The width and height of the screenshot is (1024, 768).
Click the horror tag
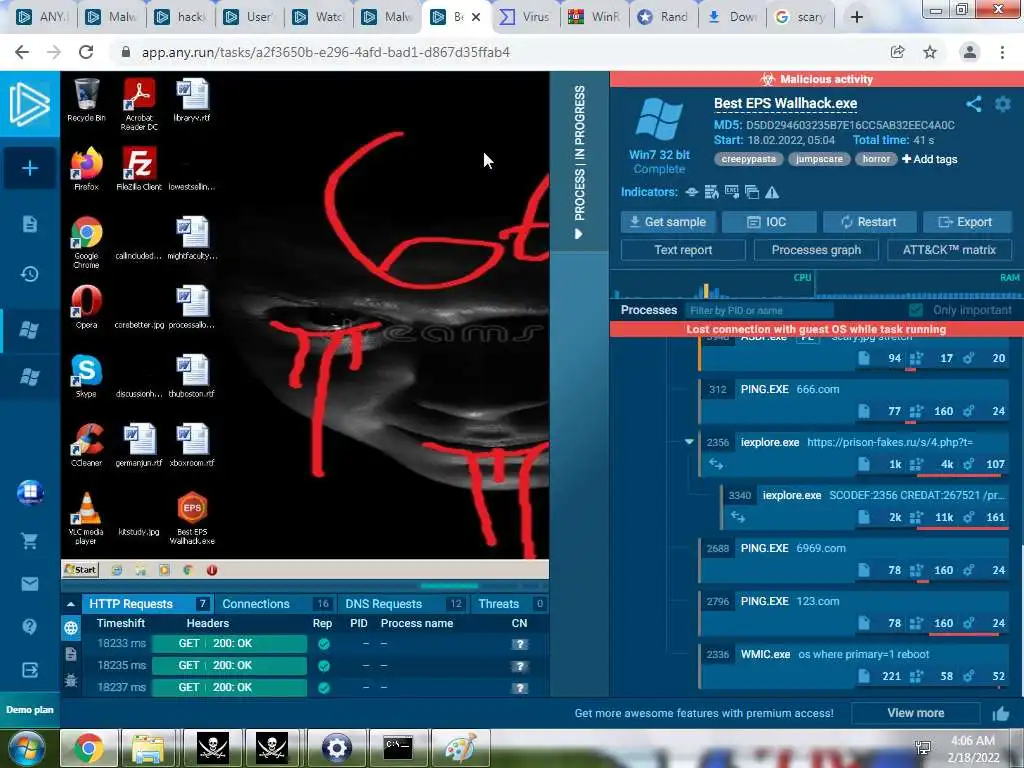pos(876,159)
